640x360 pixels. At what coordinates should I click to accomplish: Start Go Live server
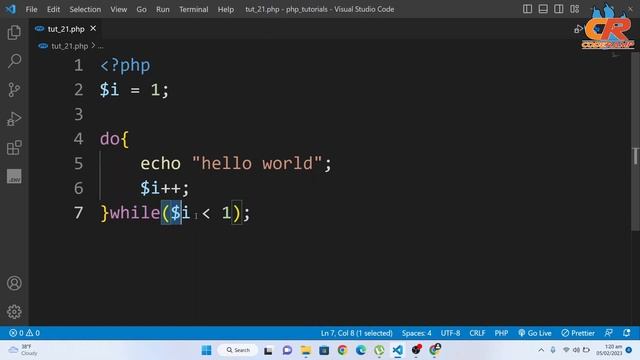(x=535, y=333)
